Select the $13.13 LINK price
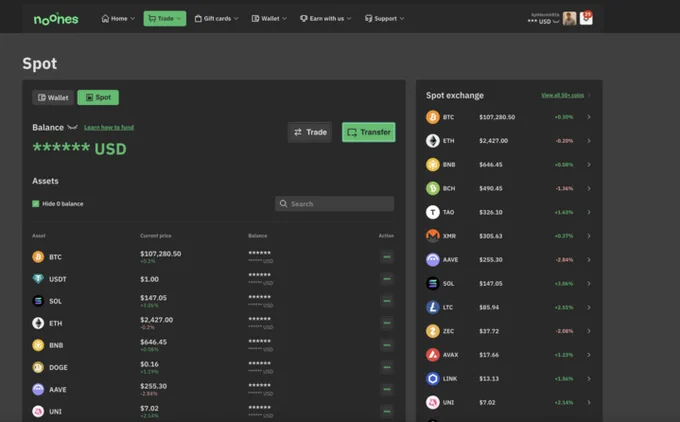 point(489,379)
